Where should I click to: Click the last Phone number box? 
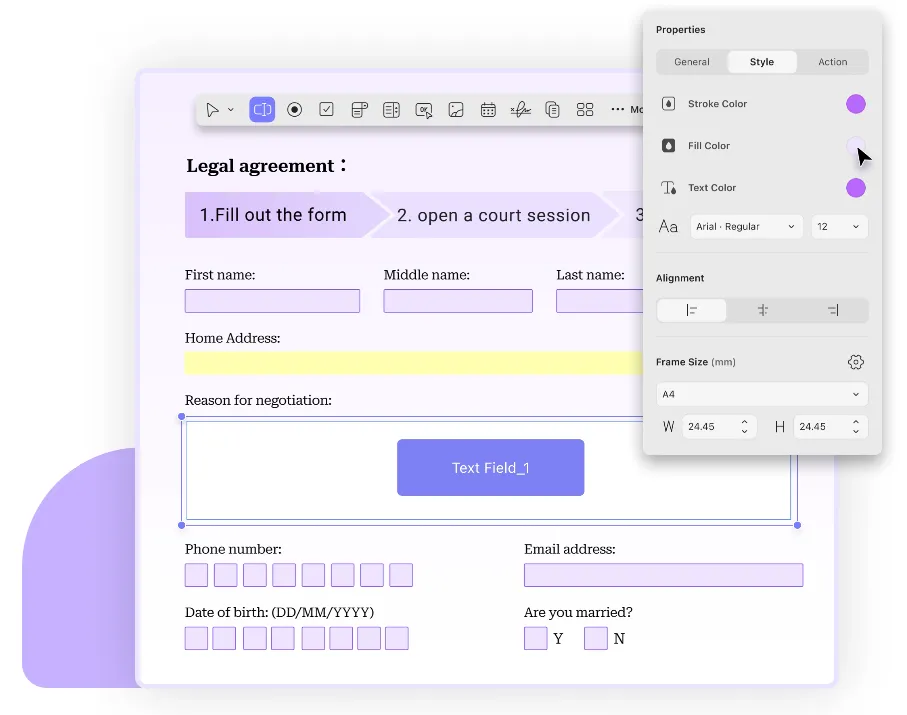pyautogui.click(x=401, y=575)
